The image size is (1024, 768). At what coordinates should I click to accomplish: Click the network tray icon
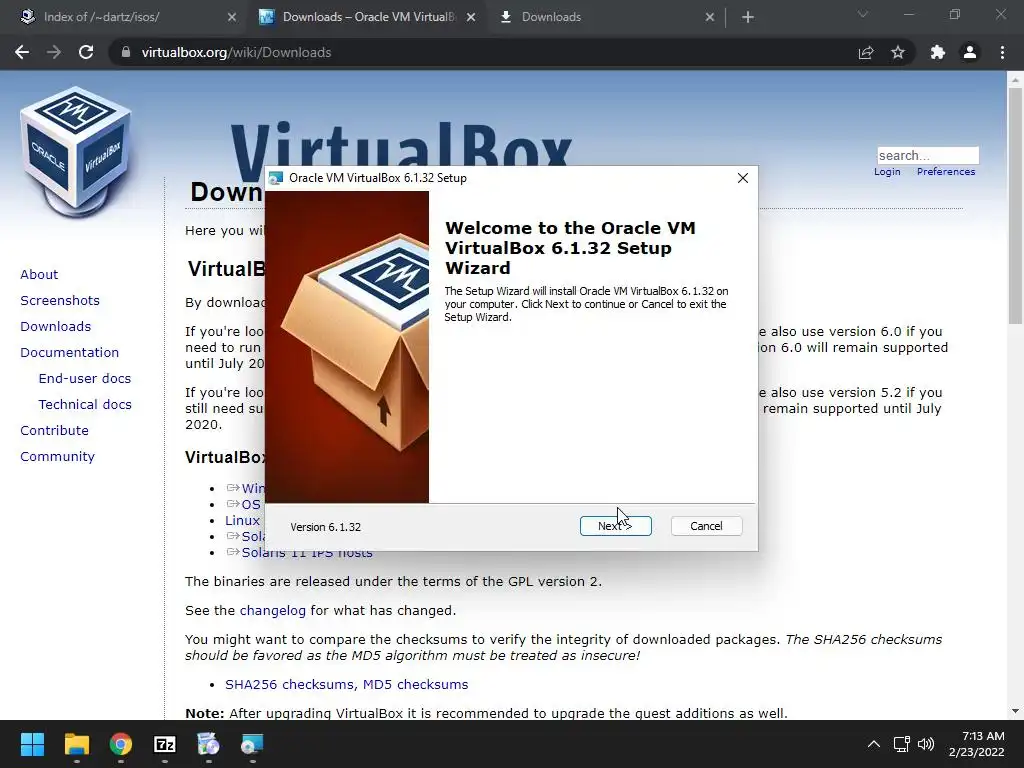point(902,744)
